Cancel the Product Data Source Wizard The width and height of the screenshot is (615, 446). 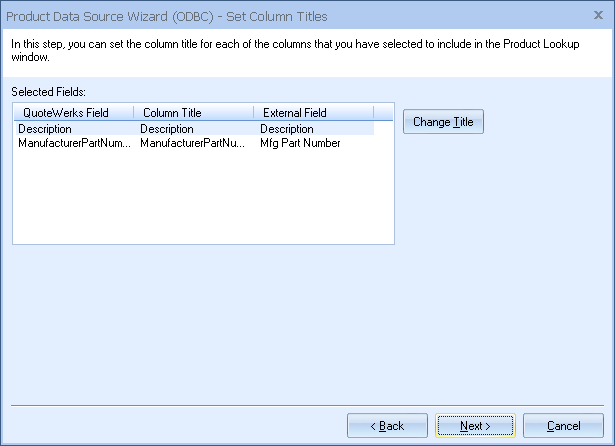[x=563, y=426]
